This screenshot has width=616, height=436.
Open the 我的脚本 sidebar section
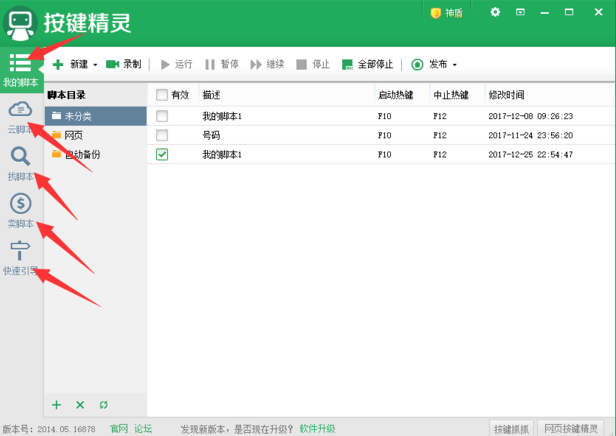tap(21, 70)
